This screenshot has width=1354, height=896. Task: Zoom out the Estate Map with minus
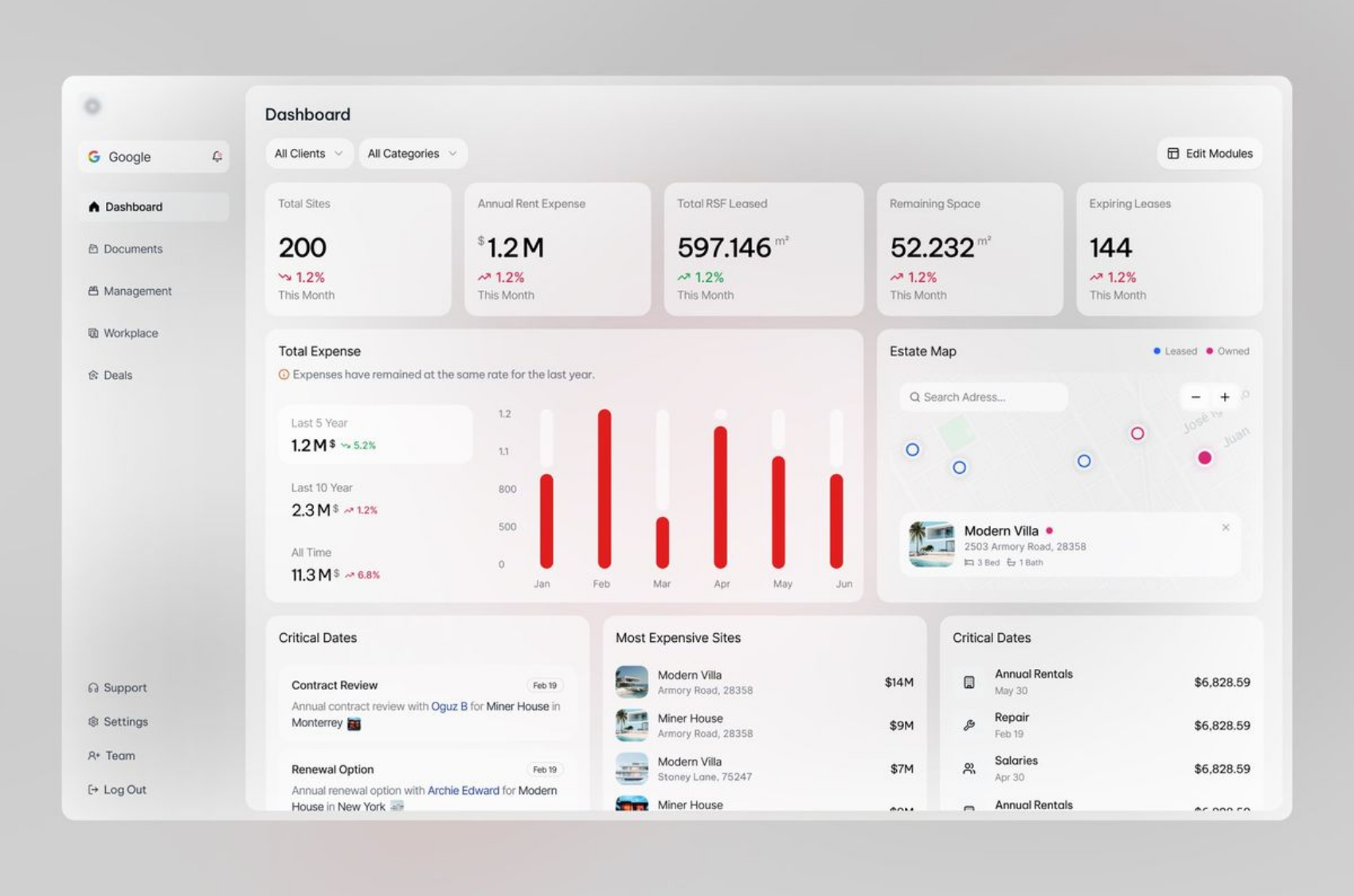1196,397
